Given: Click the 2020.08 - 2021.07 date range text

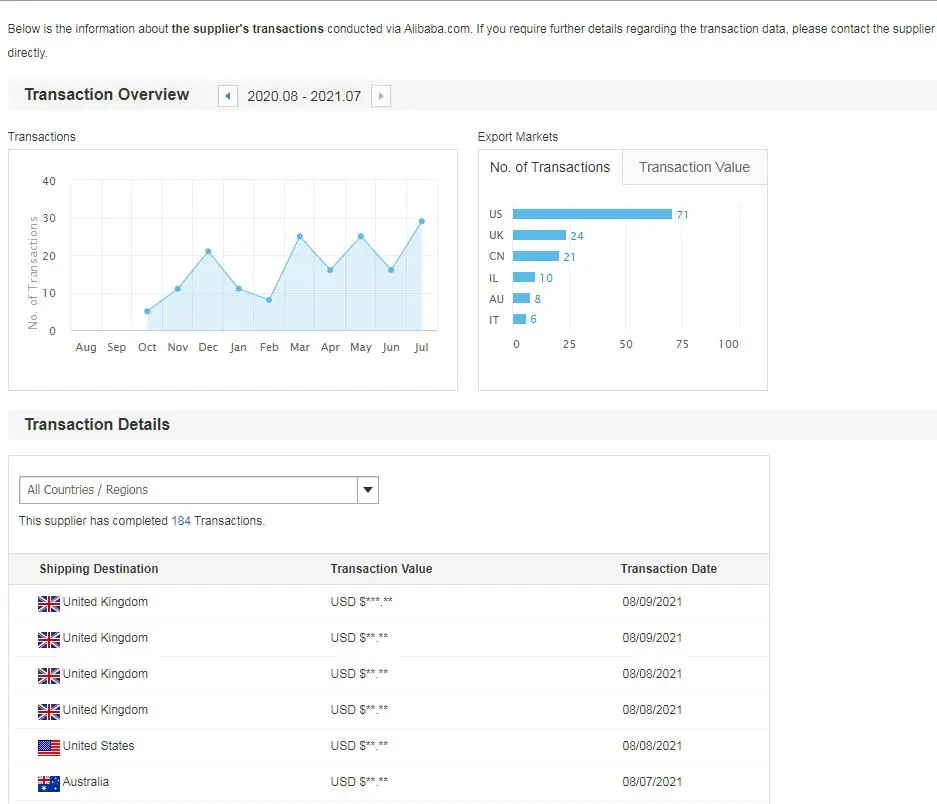Looking at the screenshot, I should (304, 96).
